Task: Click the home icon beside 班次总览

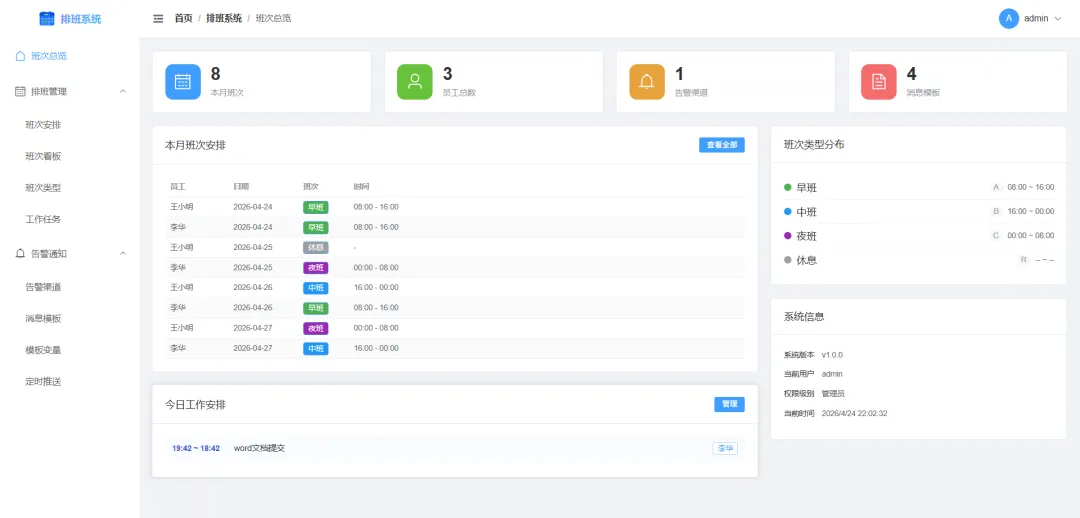Action: [x=20, y=56]
